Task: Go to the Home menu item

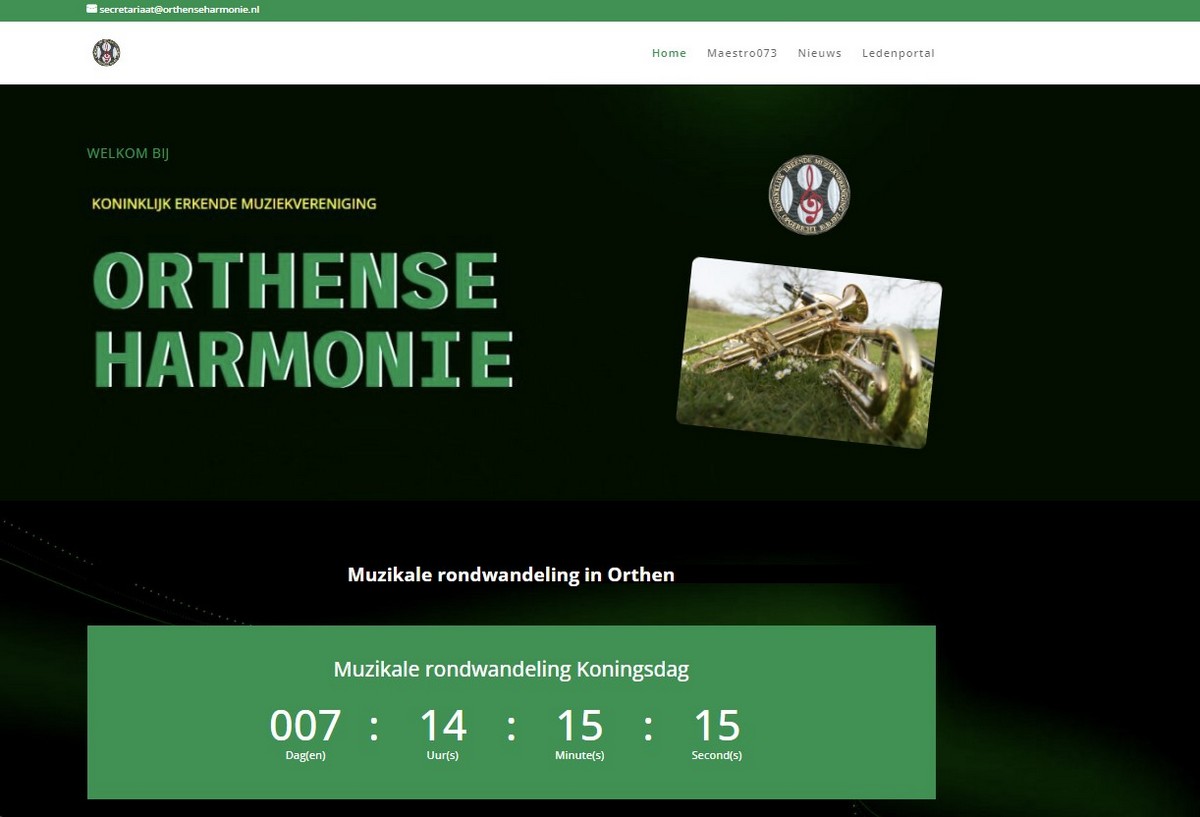Action: [669, 53]
